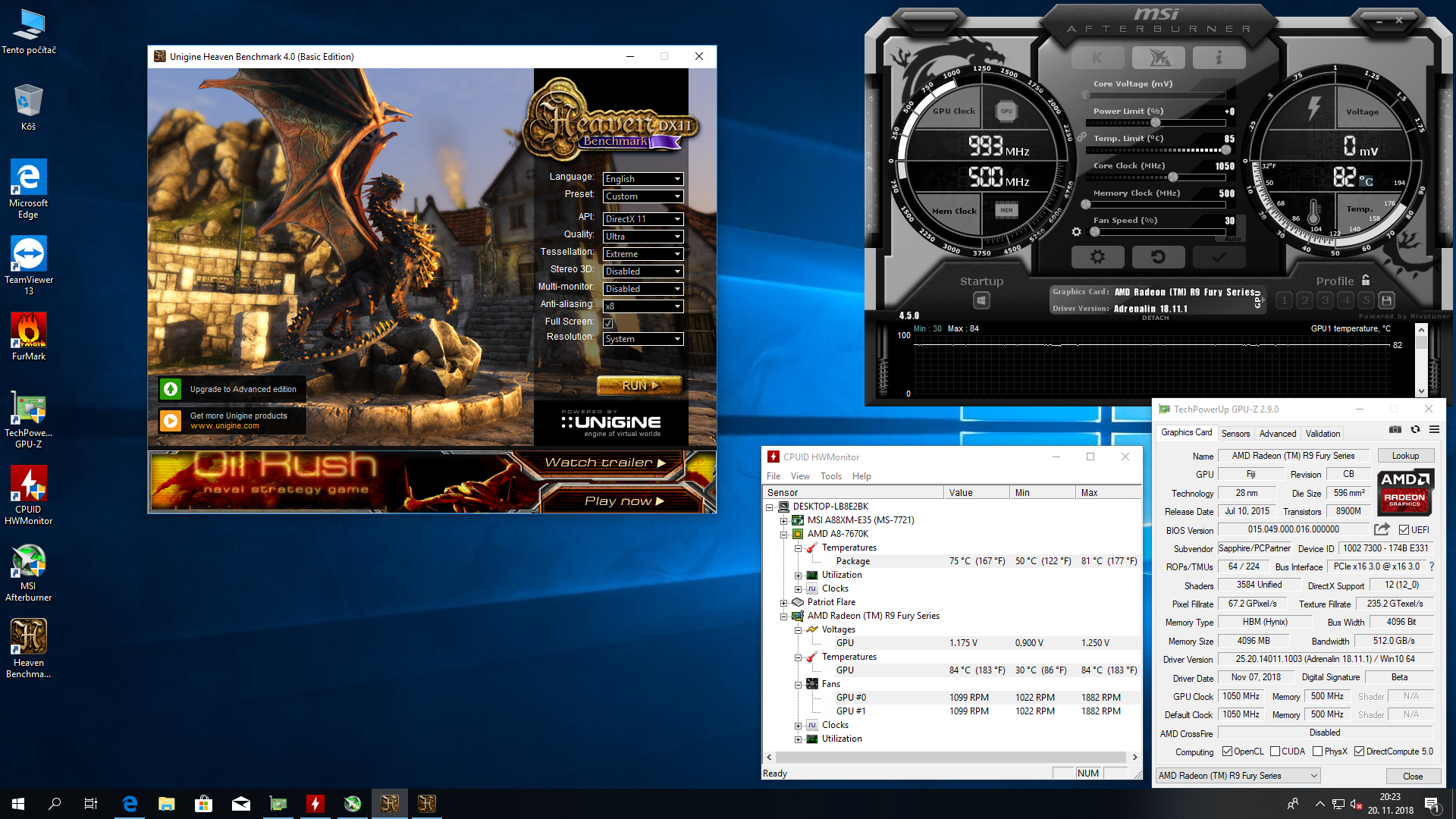This screenshot has width=1456, height=819.
Task: Toggle Afterburner Windows startup icon
Action: (x=981, y=301)
